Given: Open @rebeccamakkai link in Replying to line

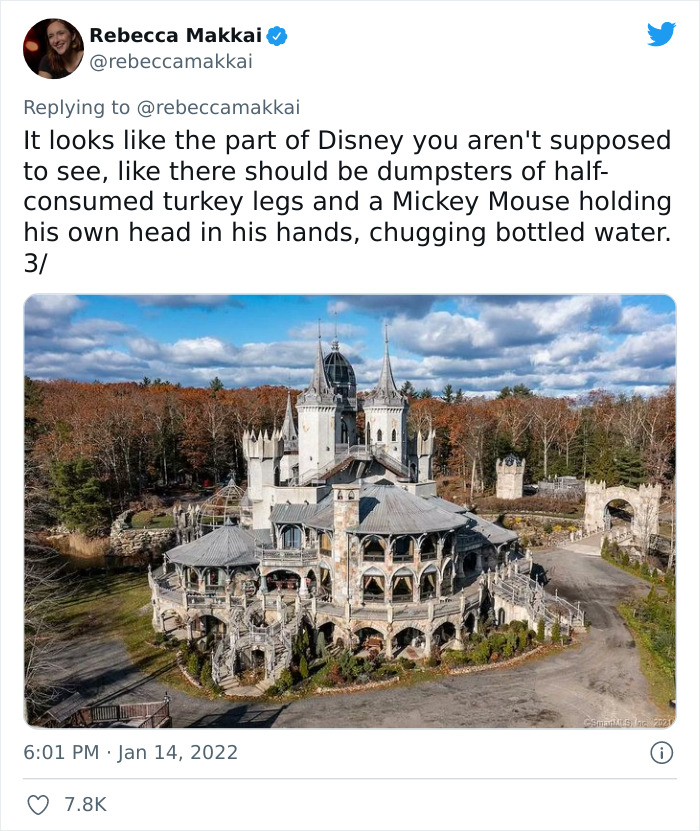Looking at the screenshot, I should (x=218, y=108).
